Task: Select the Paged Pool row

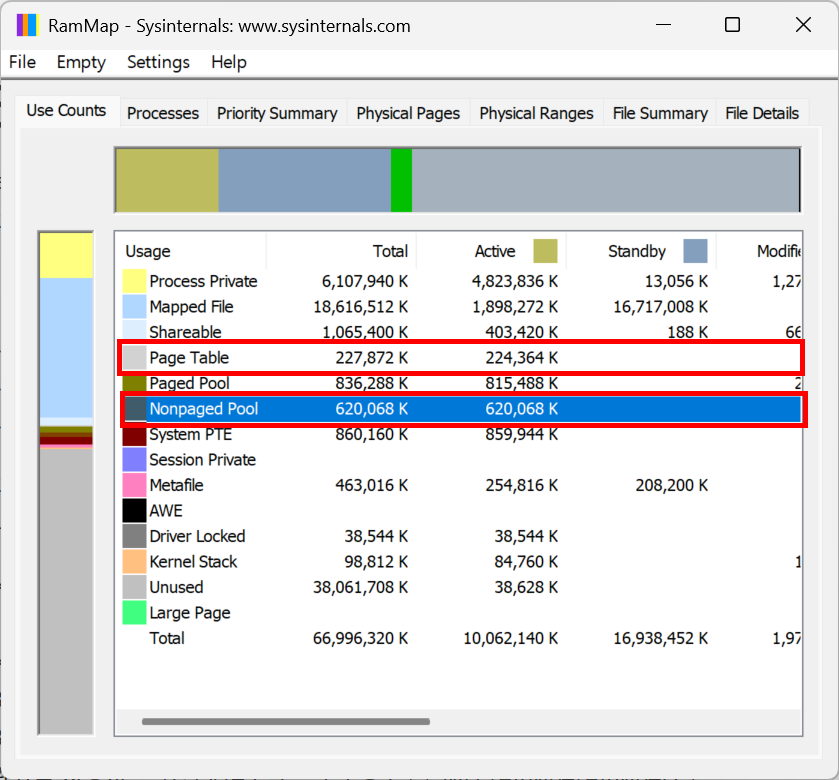Action: 459,383
